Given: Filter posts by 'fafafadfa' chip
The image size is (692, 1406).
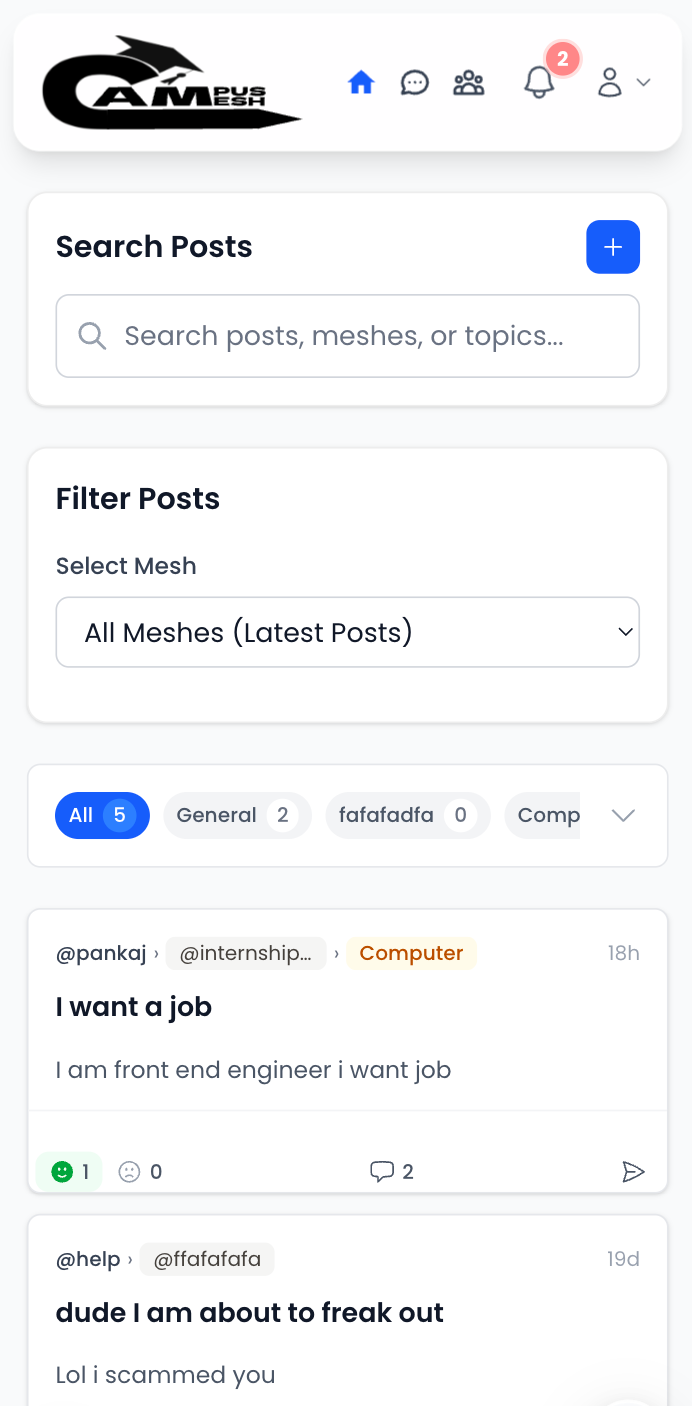Looking at the screenshot, I should [x=407, y=815].
